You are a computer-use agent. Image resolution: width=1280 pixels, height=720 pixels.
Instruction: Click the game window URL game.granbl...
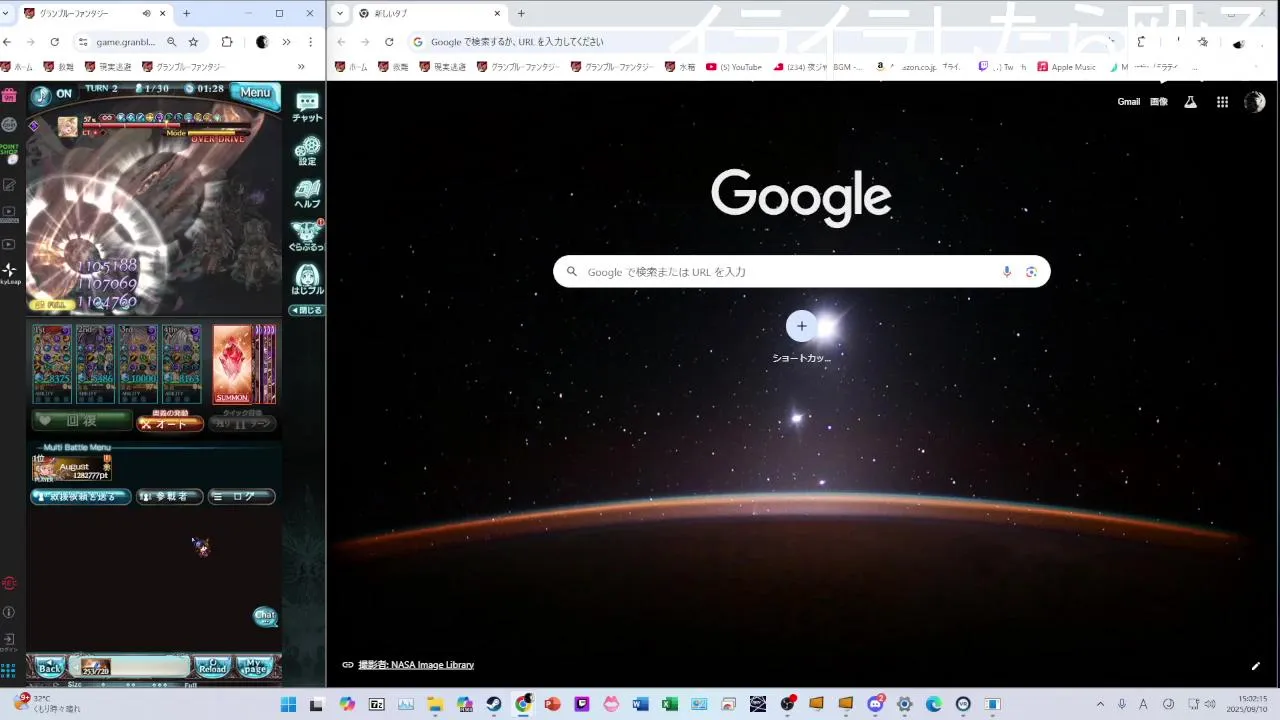tap(124, 42)
